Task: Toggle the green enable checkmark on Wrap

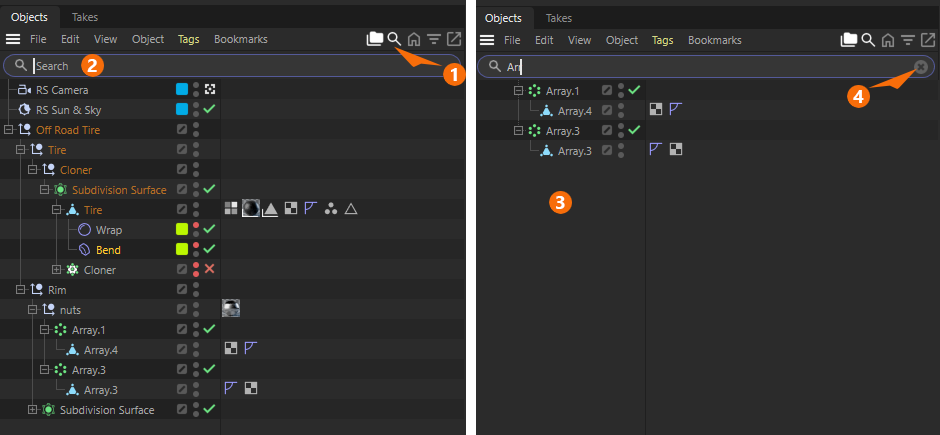Action: 209,229
